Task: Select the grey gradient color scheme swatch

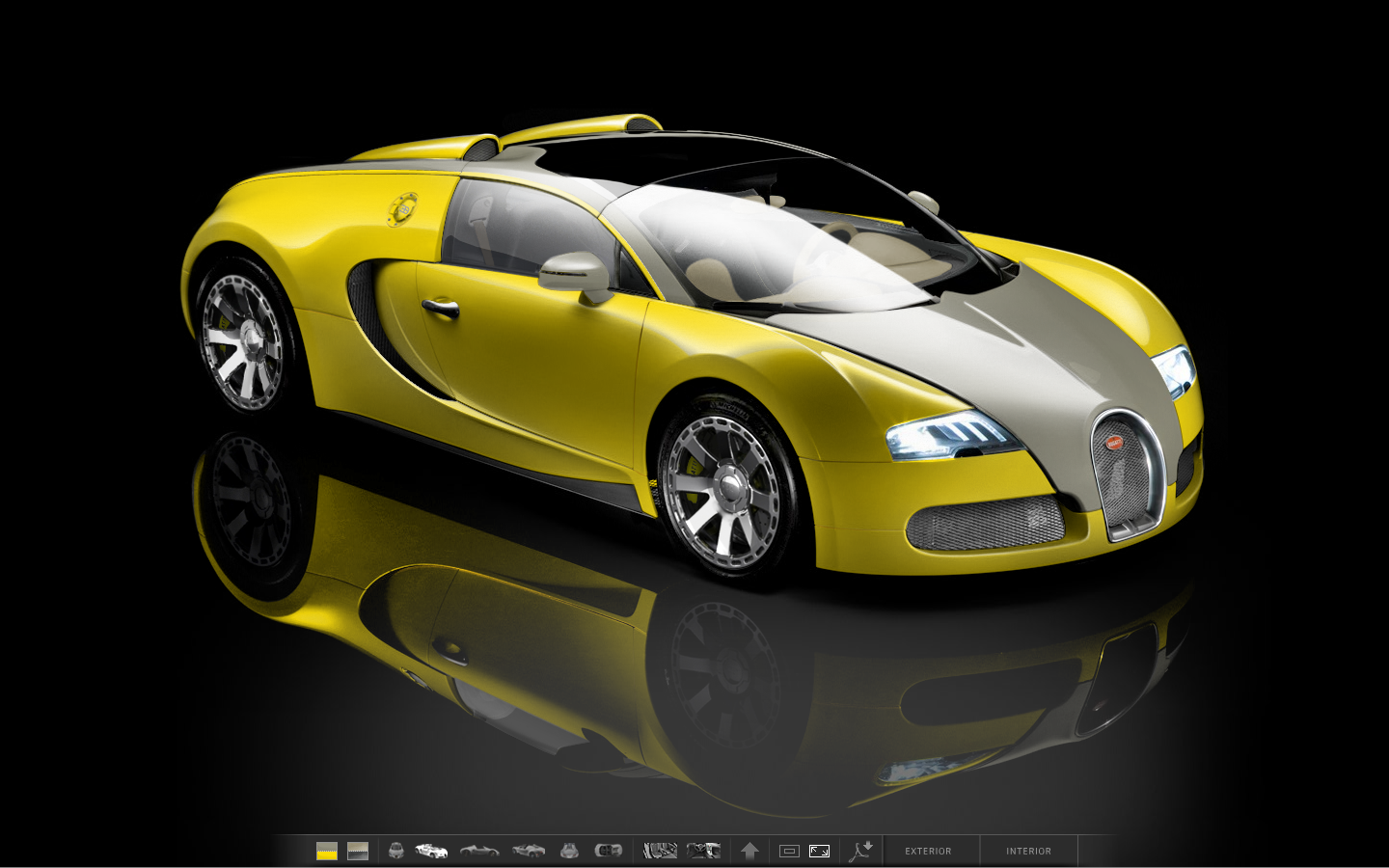Action: (x=358, y=851)
